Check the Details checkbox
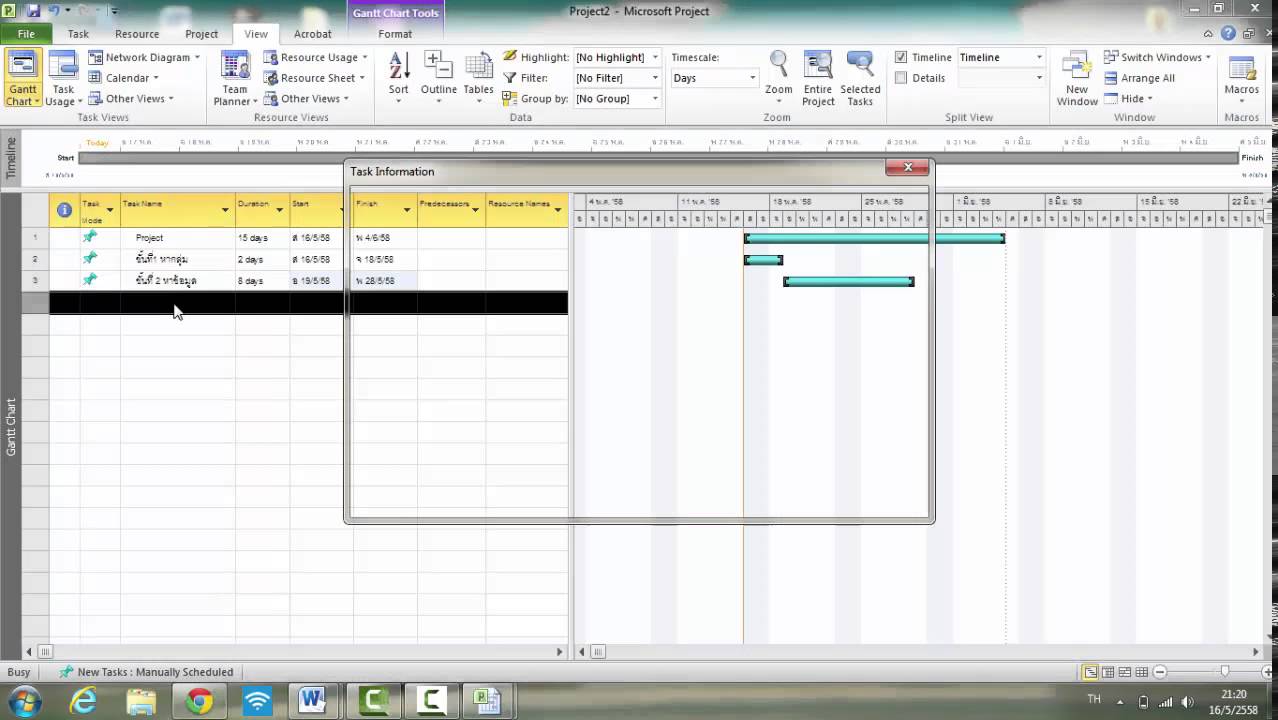The width and height of the screenshot is (1278, 720). pyautogui.click(x=901, y=78)
